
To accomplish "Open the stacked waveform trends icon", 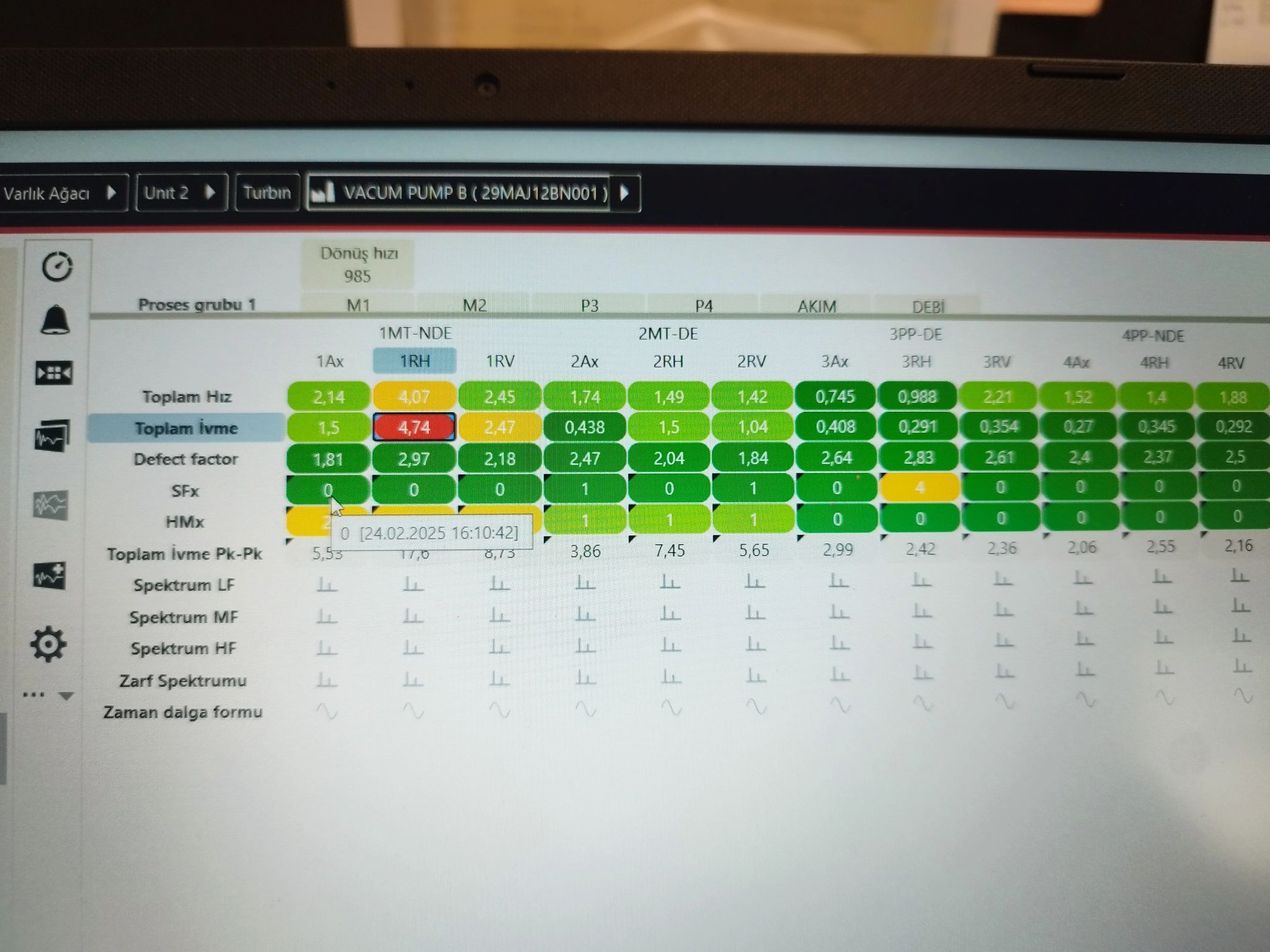I will point(52,435).
